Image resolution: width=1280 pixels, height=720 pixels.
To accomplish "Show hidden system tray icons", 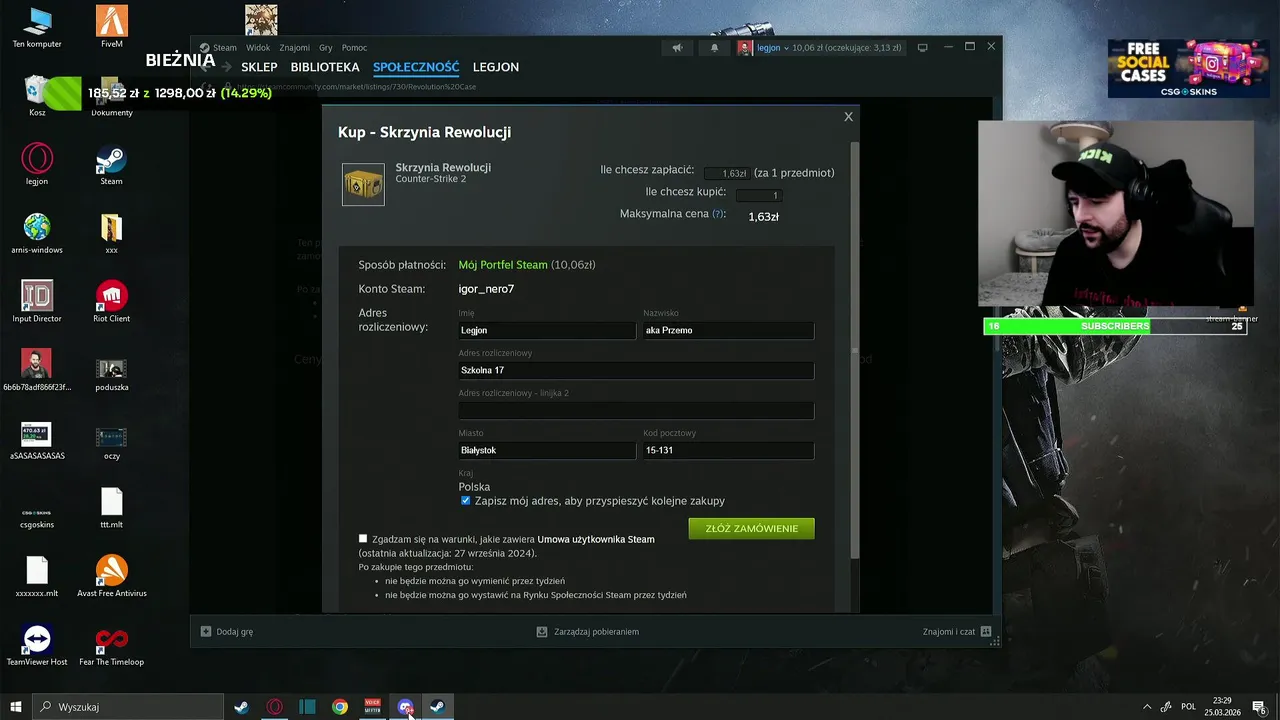I will 1147,707.
